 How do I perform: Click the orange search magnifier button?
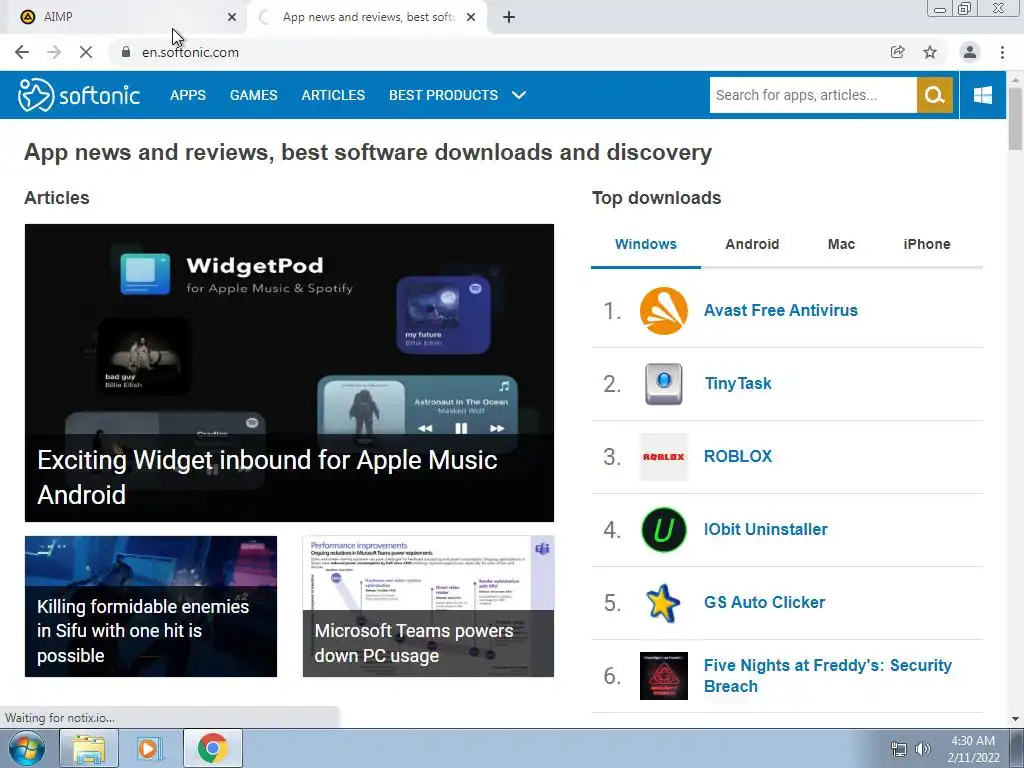[935, 95]
